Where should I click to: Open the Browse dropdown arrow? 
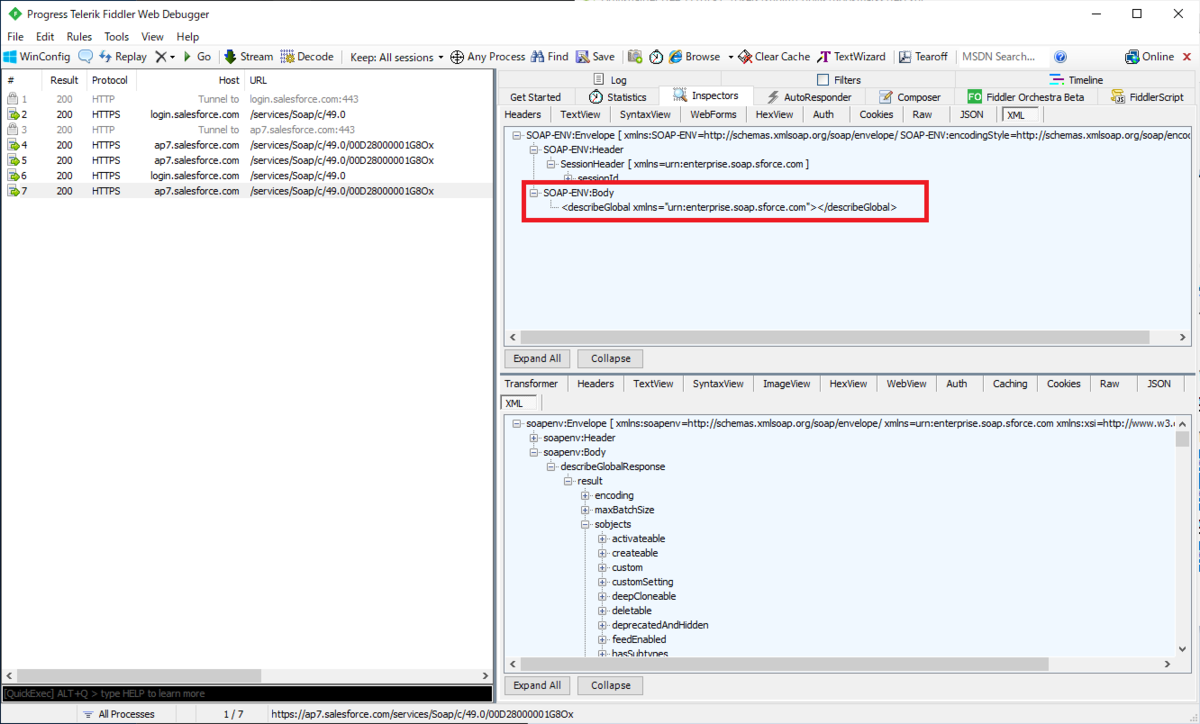coord(730,57)
